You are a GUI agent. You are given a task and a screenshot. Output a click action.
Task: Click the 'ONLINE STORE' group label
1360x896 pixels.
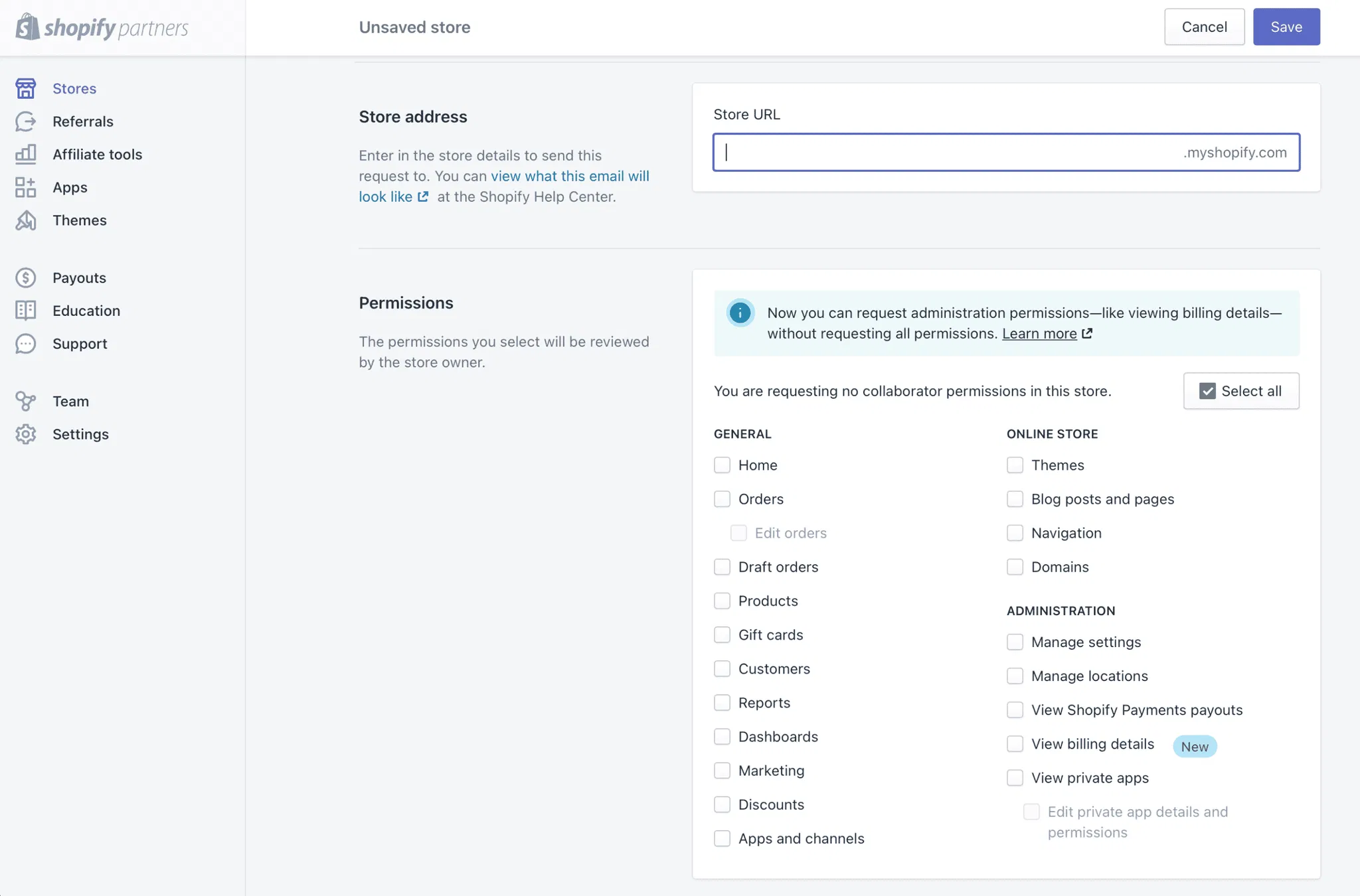click(x=1052, y=434)
